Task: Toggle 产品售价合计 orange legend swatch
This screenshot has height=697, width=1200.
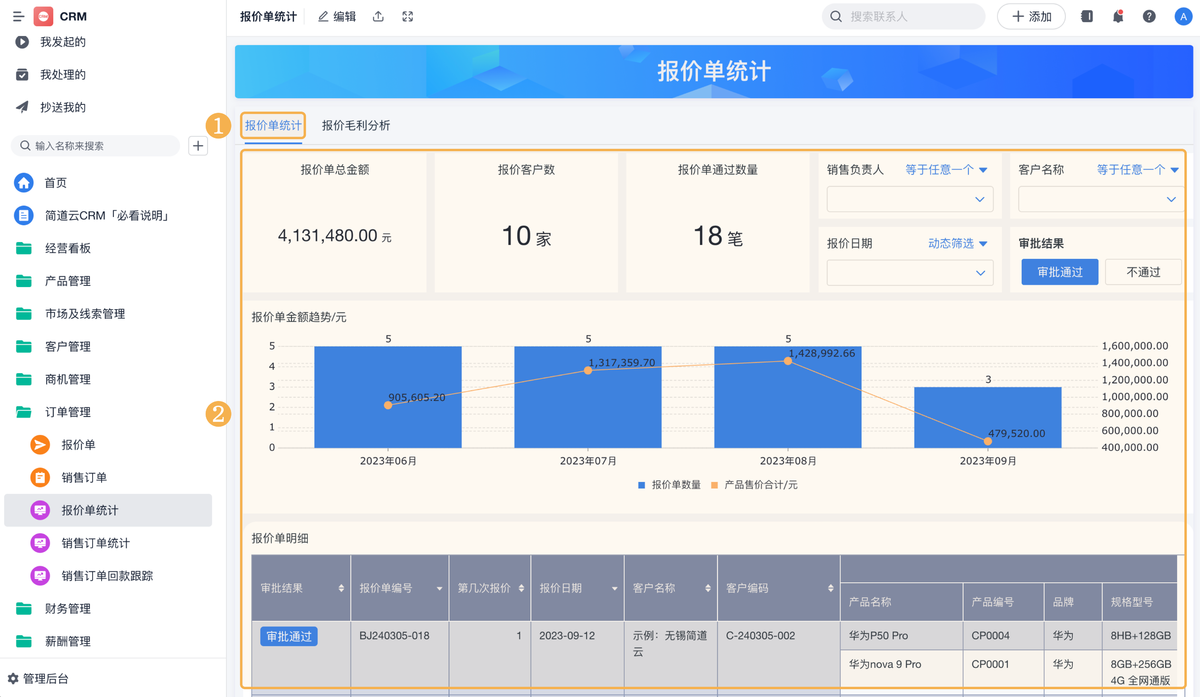Action: point(715,485)
